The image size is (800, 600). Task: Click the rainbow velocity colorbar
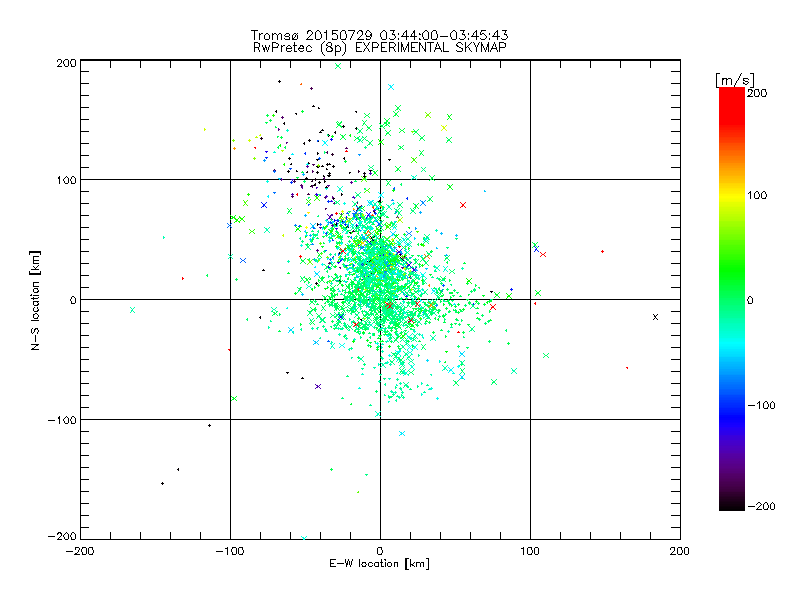tap(732, 299)
